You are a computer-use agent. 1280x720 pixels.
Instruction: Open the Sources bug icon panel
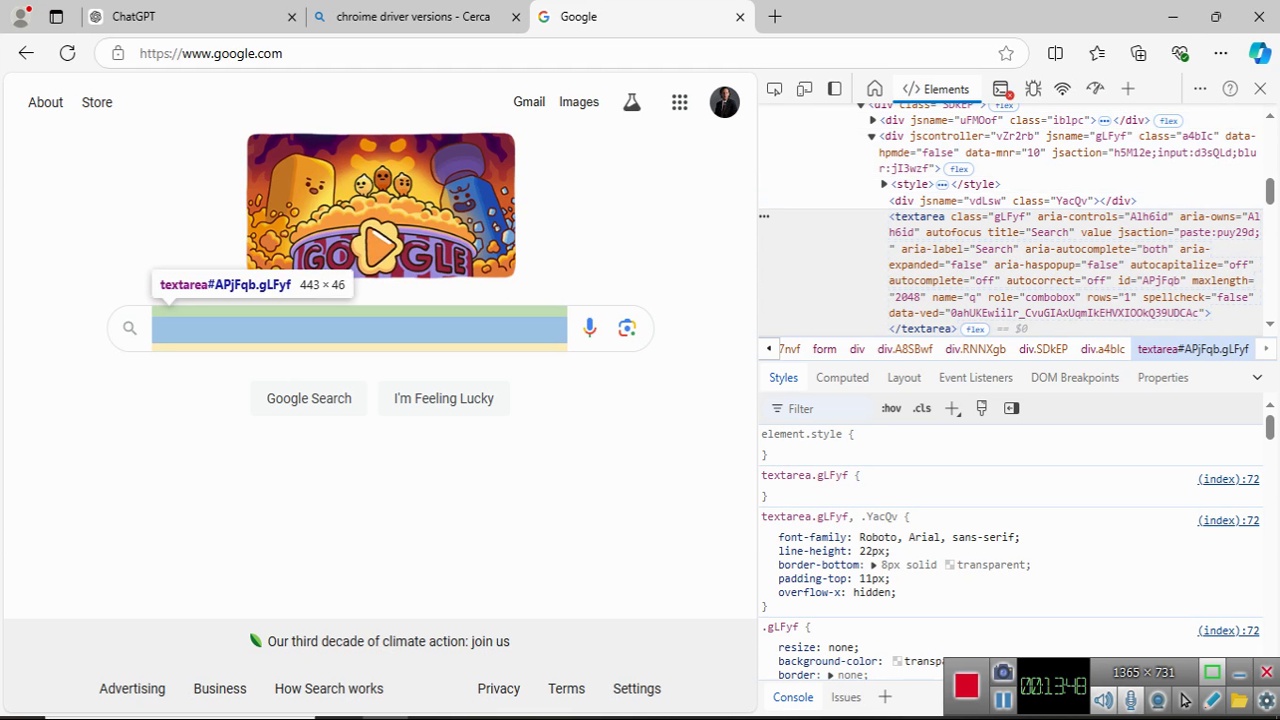[1033, 89]
